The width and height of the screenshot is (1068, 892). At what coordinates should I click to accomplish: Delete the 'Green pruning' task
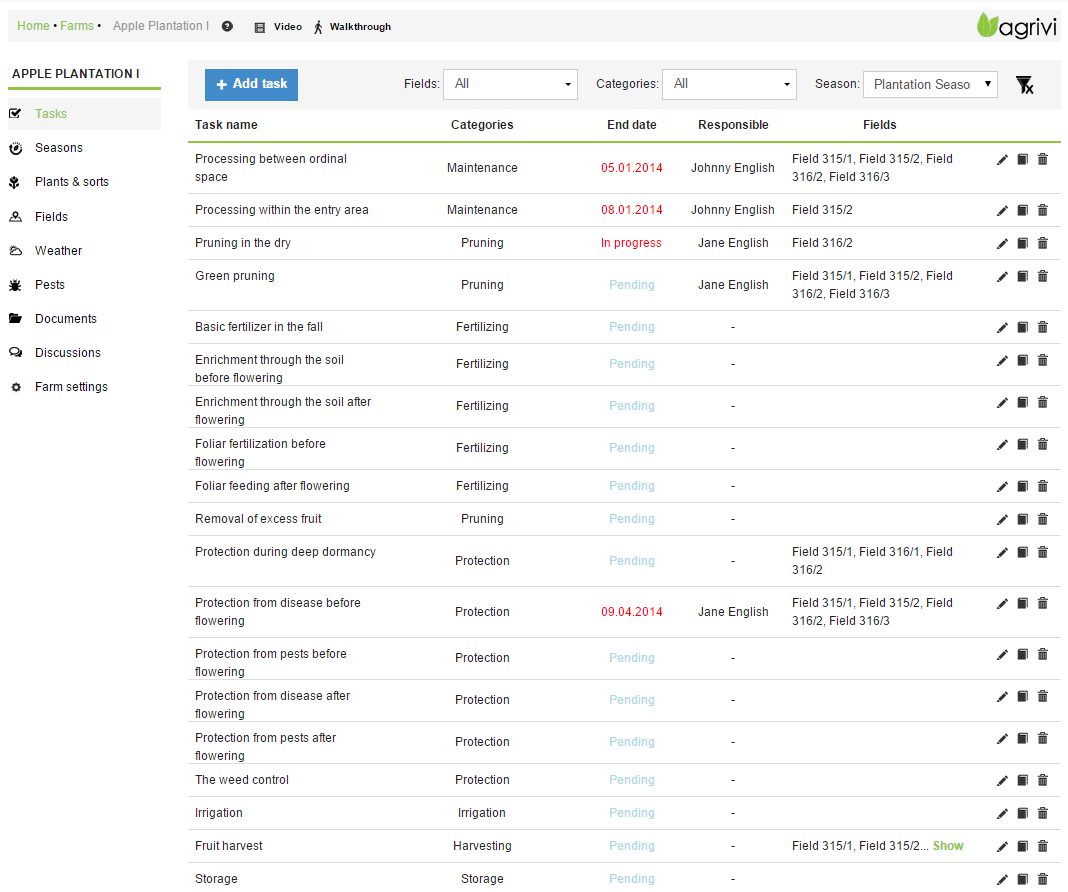coord(1042,276)
